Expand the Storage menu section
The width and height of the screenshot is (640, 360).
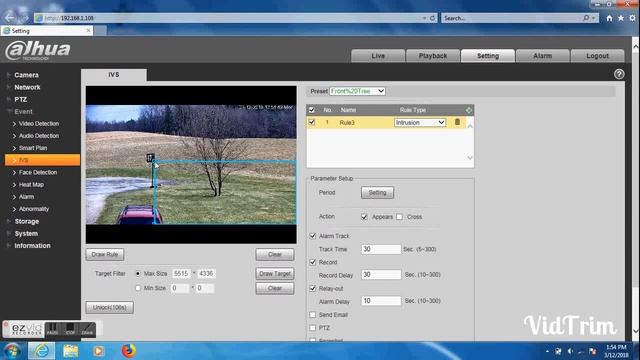click(27, 221)
